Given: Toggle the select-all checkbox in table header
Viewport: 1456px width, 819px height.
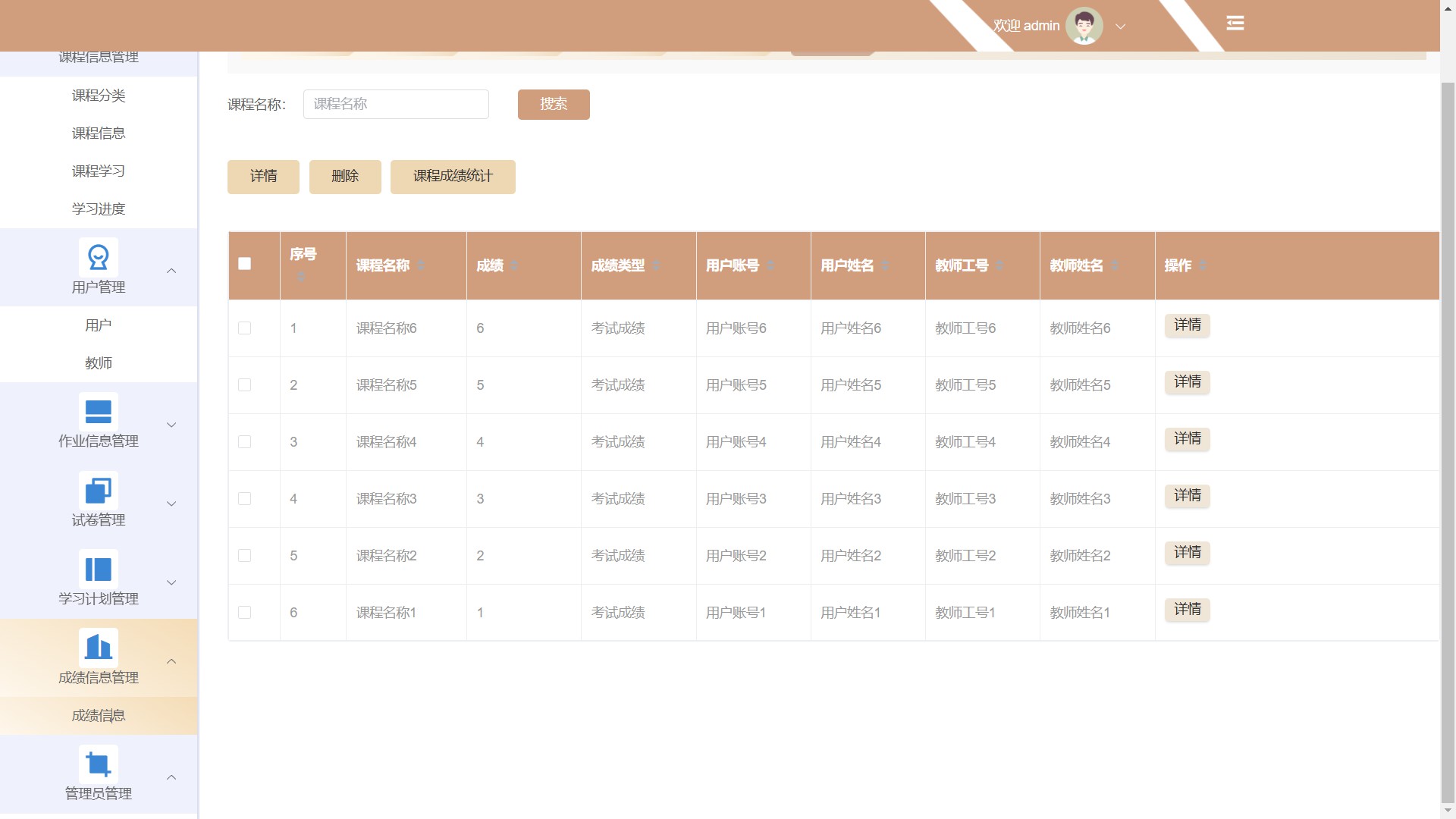Looking at the screenshot, I should pos(244,264).
